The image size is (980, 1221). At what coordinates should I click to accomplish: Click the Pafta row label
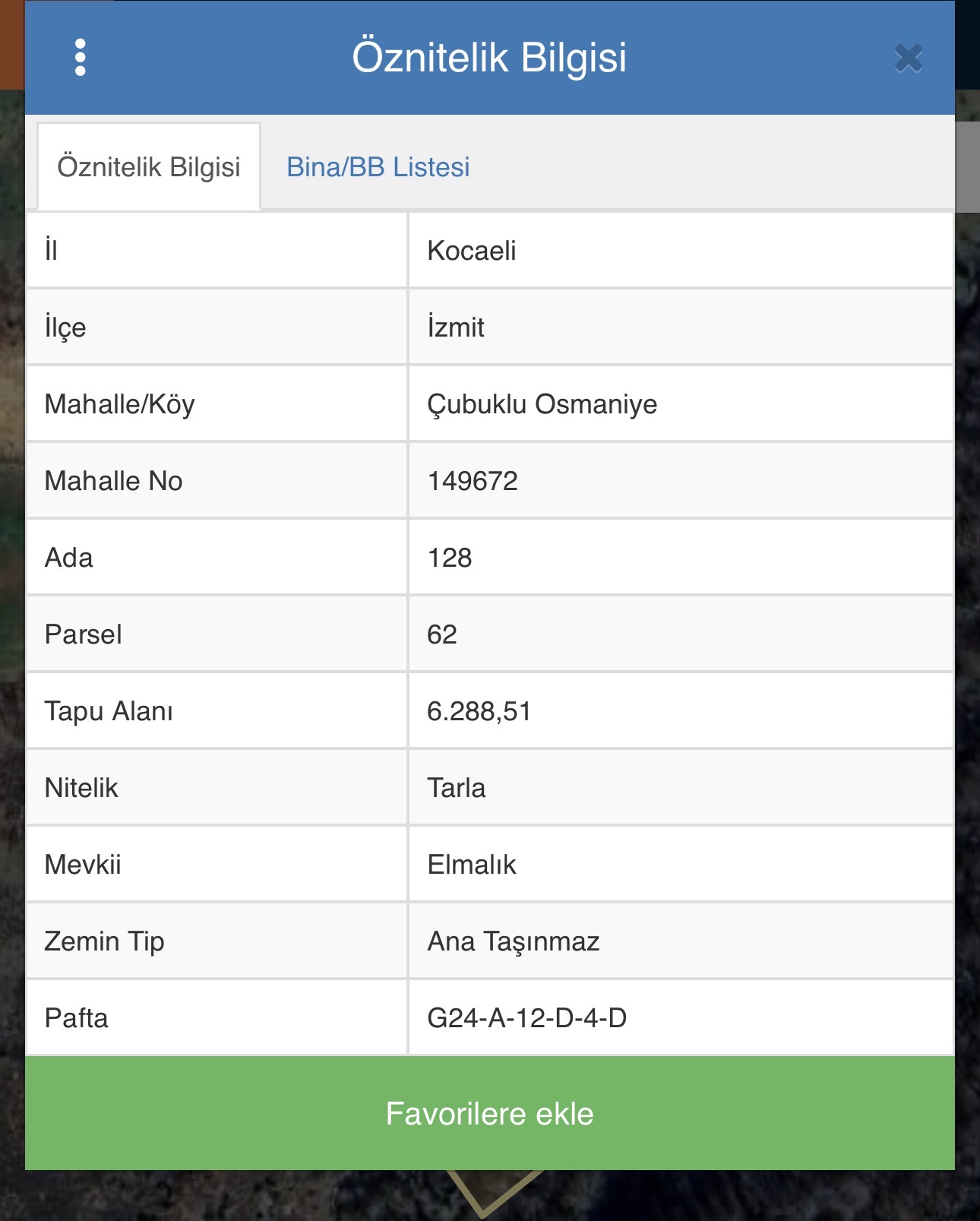point(77,1018)
